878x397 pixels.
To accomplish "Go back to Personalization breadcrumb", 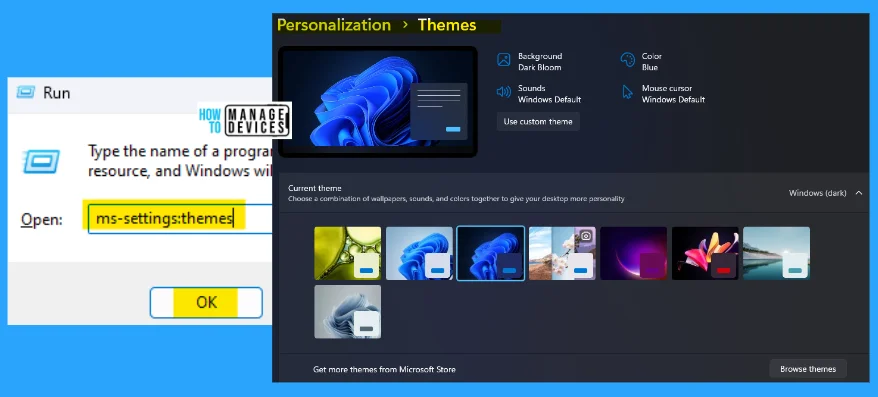I will tap(334, 25).
